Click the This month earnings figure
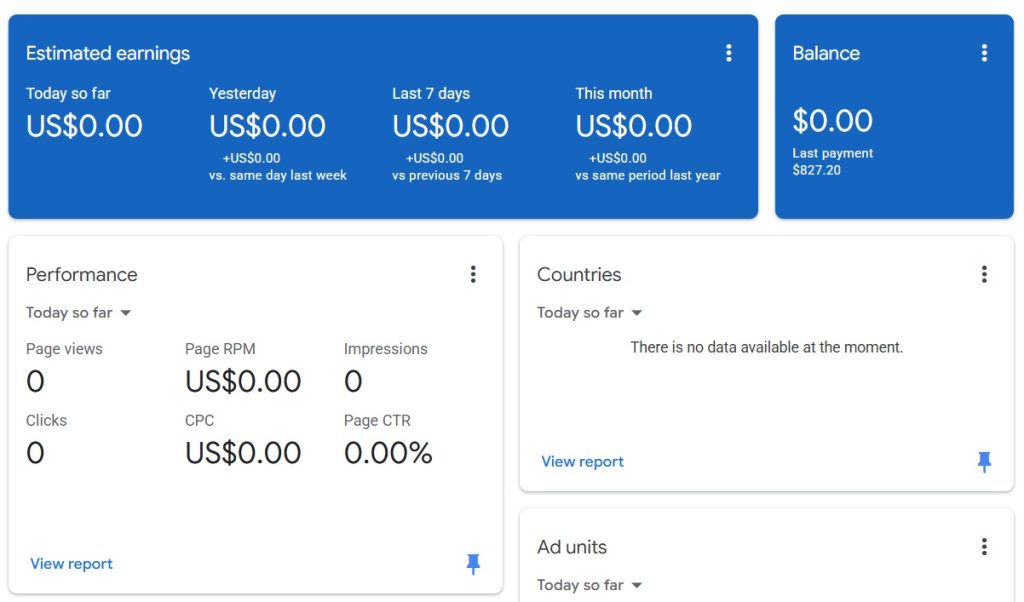 click(x=633, y=126)
